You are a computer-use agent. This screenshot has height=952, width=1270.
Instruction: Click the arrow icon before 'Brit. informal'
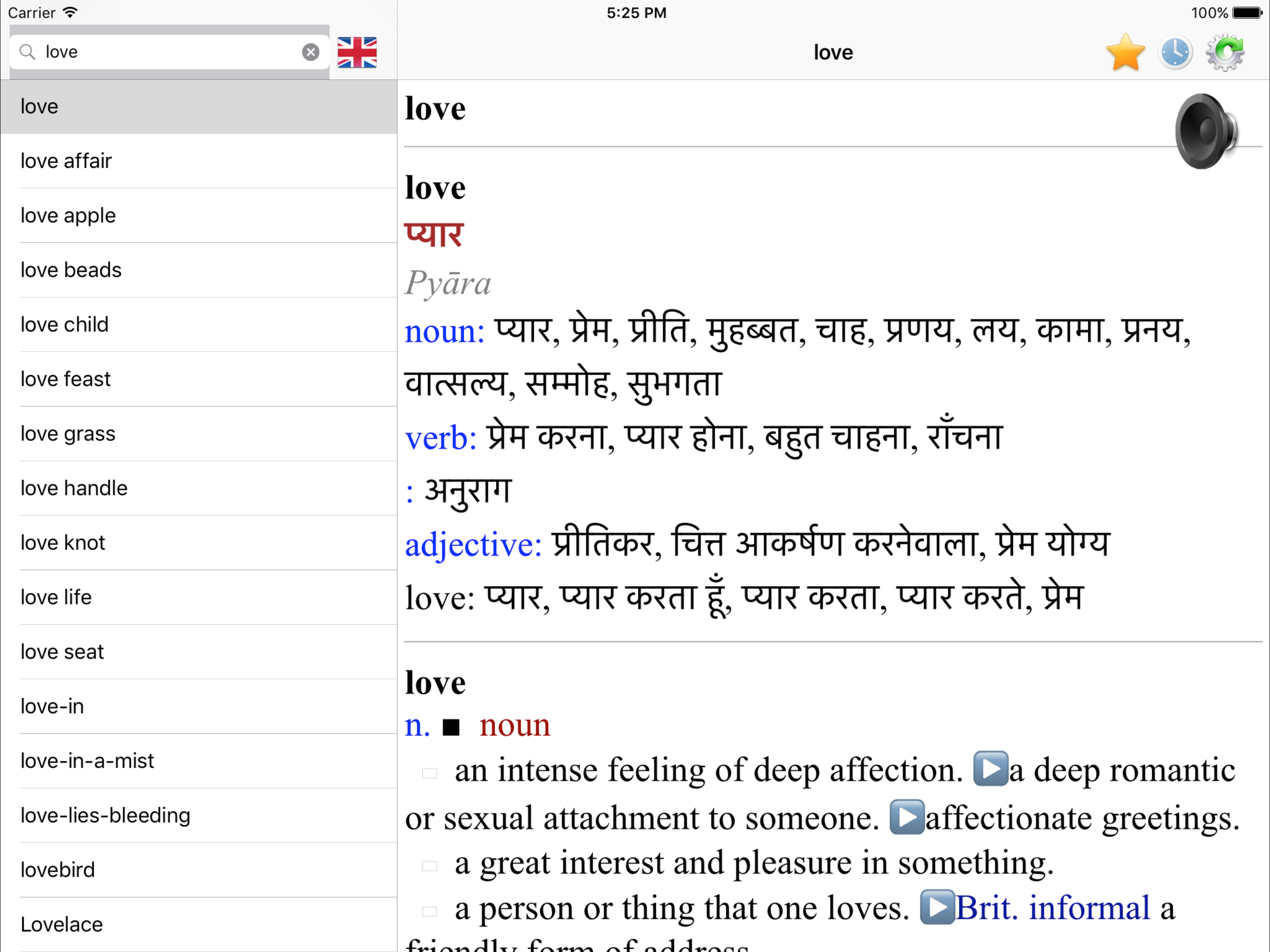coord(937,906)
